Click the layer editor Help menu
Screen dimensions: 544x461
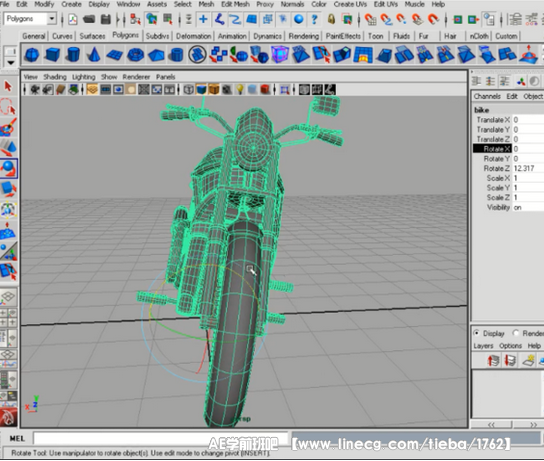point(534,345)
